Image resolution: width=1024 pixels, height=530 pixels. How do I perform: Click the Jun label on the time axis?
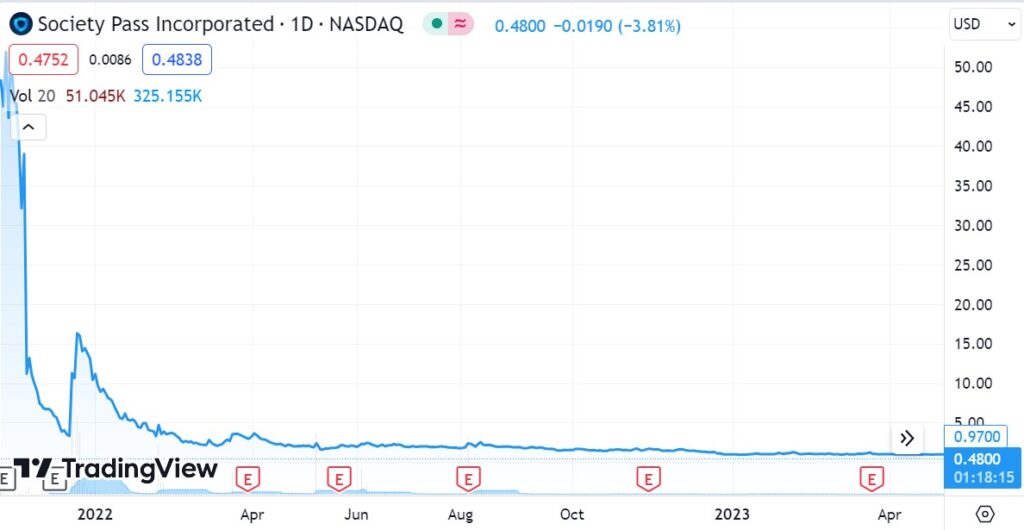356,514
